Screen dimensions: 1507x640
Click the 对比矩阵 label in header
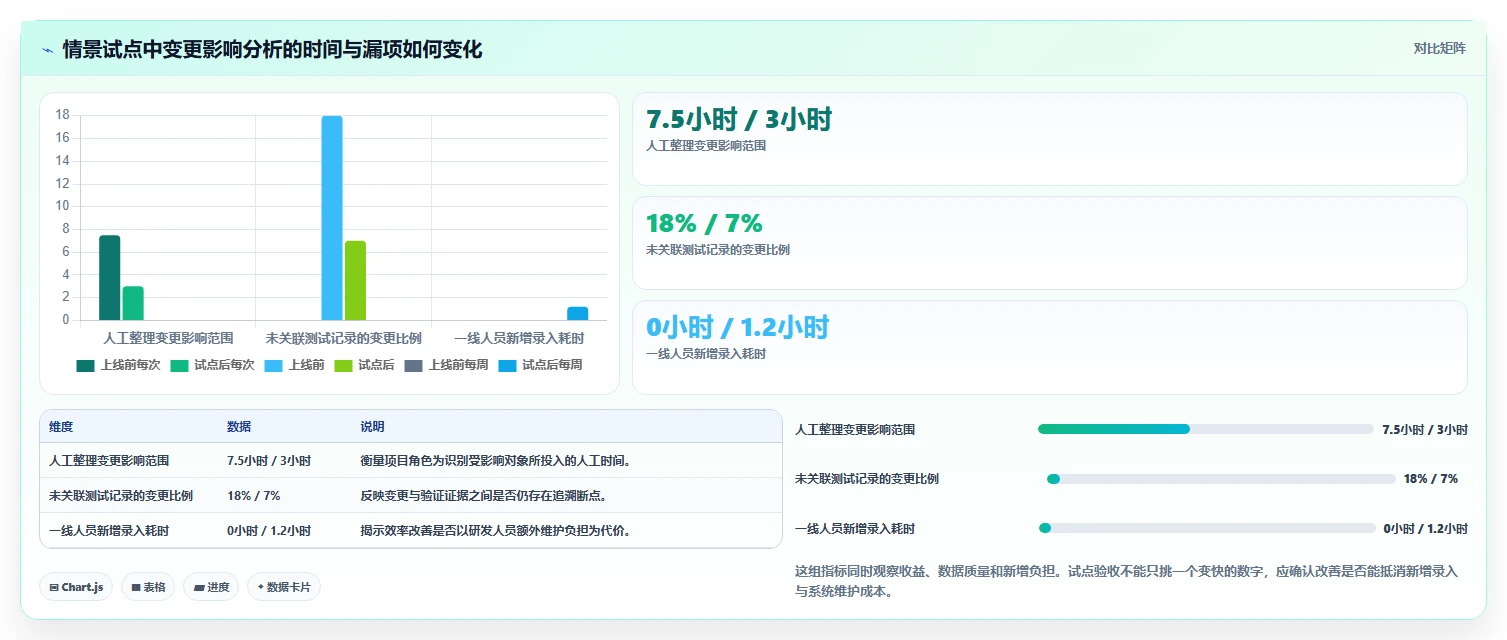pos(1439,48)
